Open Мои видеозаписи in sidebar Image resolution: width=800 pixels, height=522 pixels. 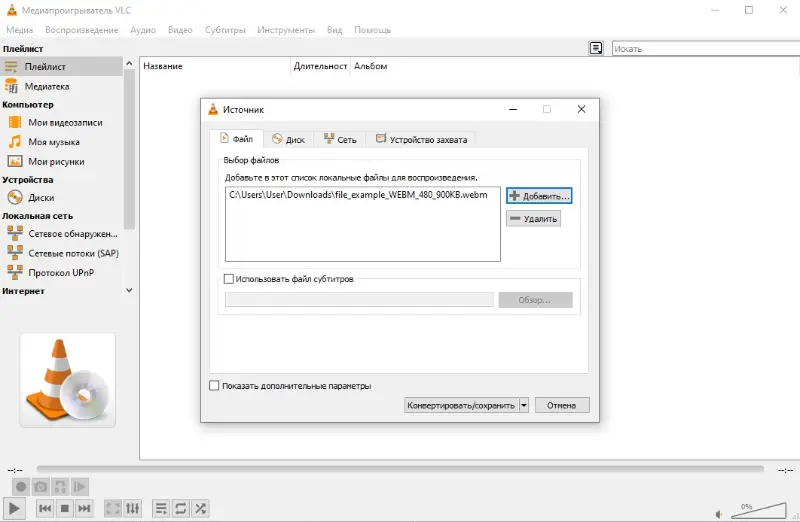61,122
